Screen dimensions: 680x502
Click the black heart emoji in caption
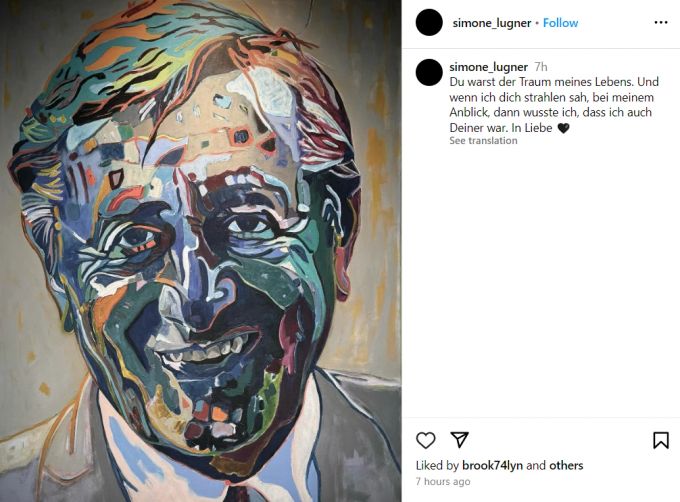(x=563, y=128)
